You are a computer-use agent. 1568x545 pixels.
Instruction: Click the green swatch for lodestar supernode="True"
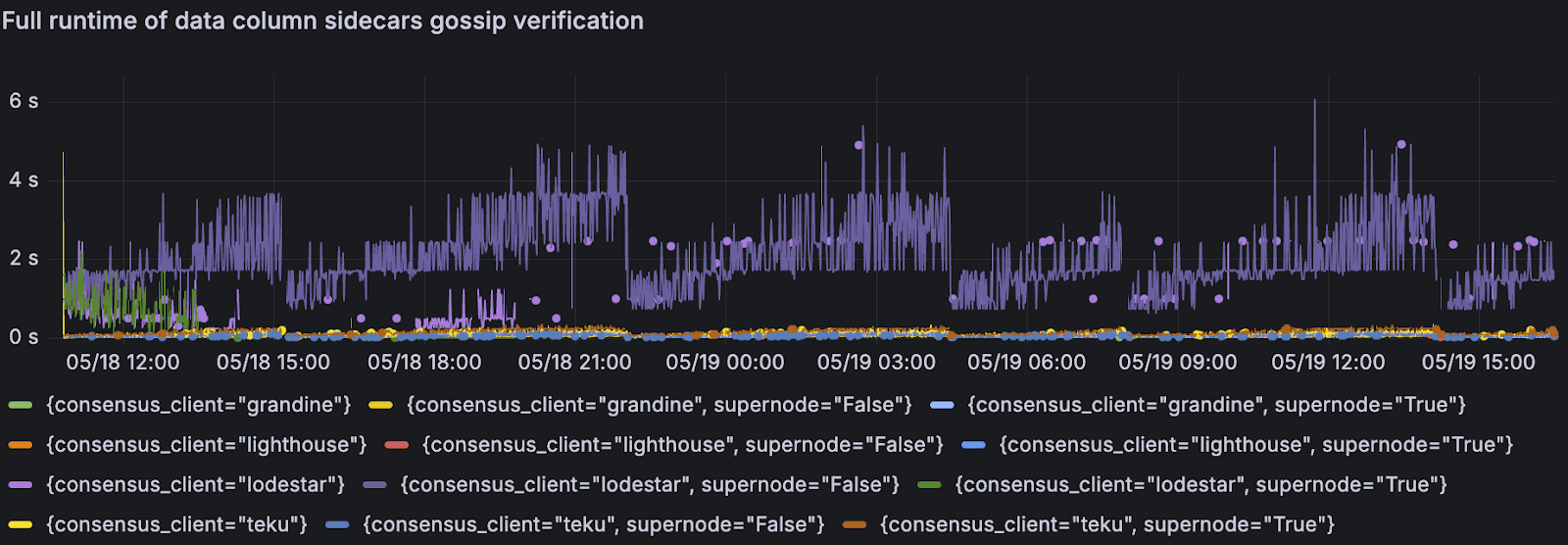(x=929, y=484)
